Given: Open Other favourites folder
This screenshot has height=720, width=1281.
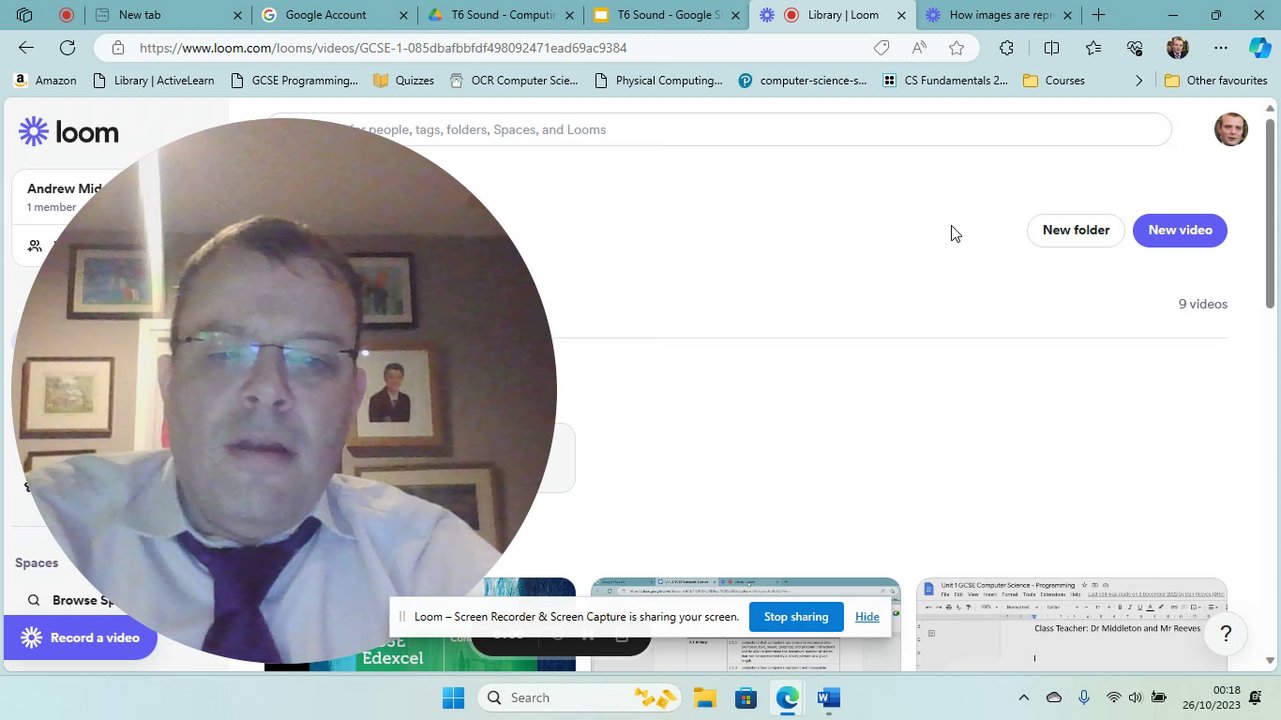Looking at the screenshot, I should pos(1216,80).
